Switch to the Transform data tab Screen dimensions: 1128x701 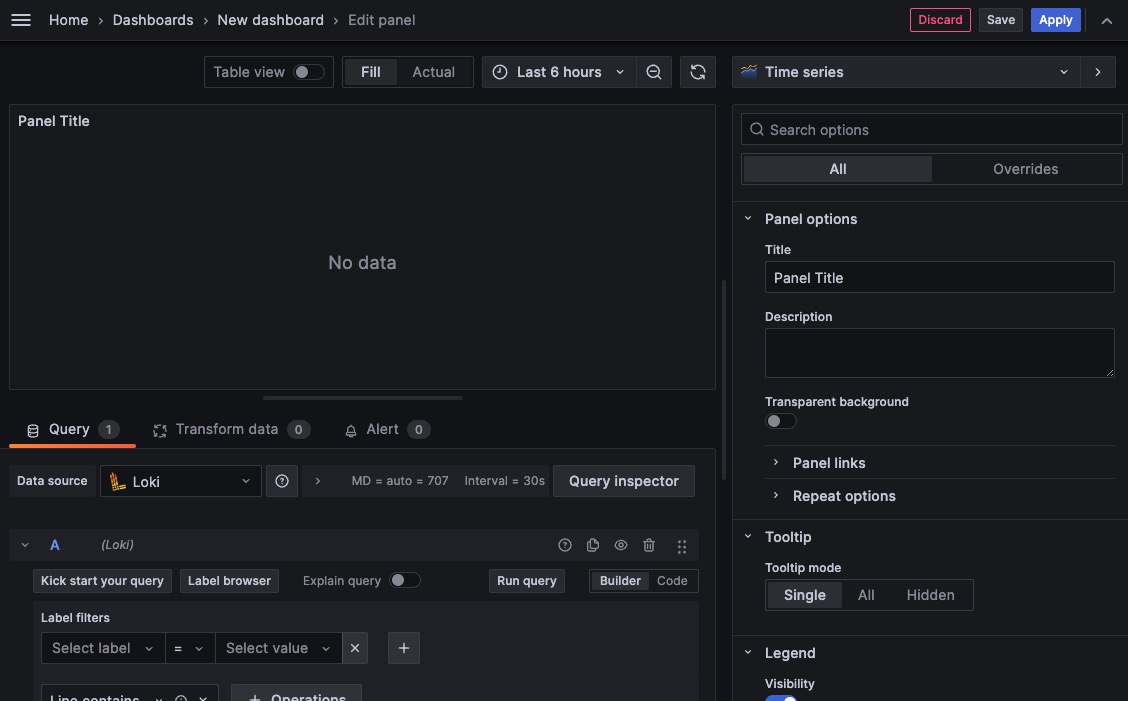[x=227, y=429]
